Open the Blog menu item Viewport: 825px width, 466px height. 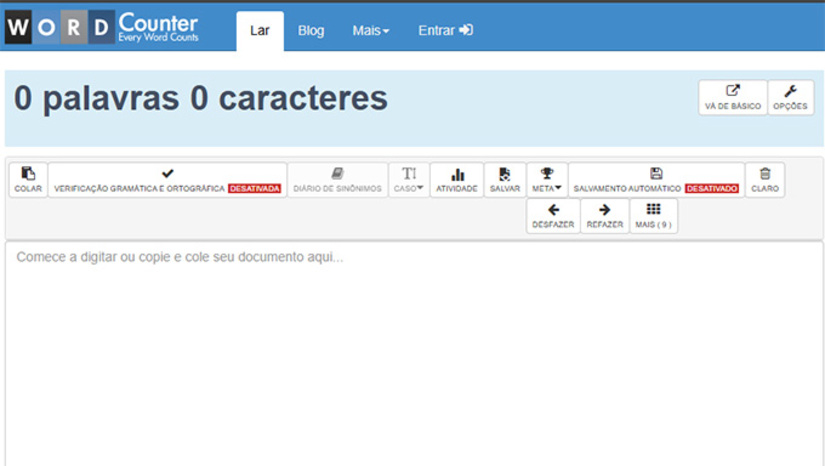click(x=311, y=31)
